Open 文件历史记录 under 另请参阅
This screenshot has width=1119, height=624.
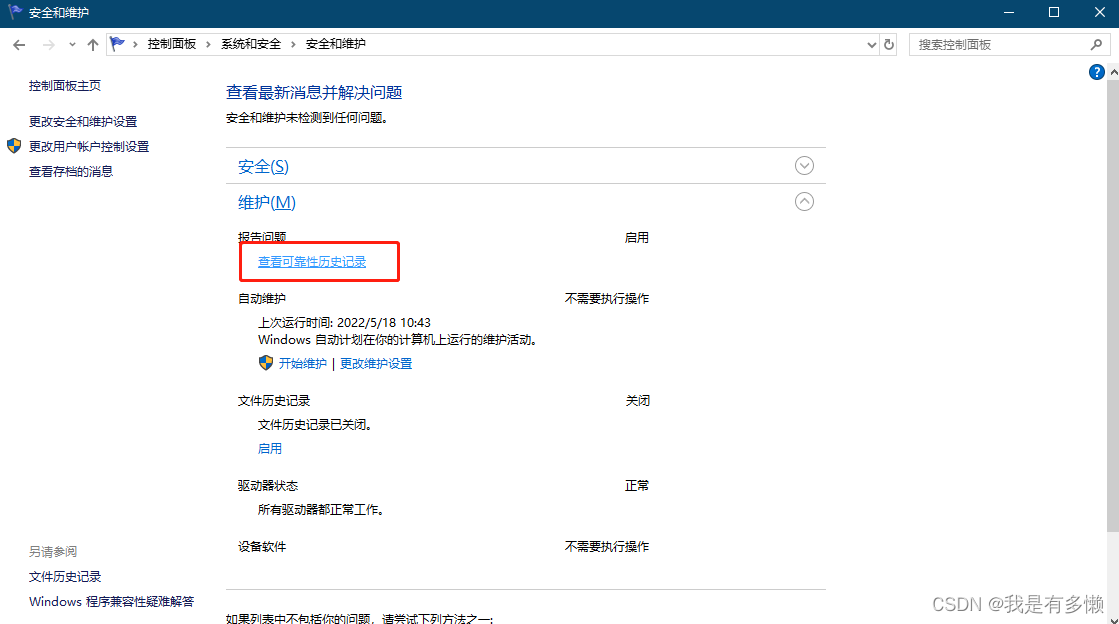[x=65, y=577]
